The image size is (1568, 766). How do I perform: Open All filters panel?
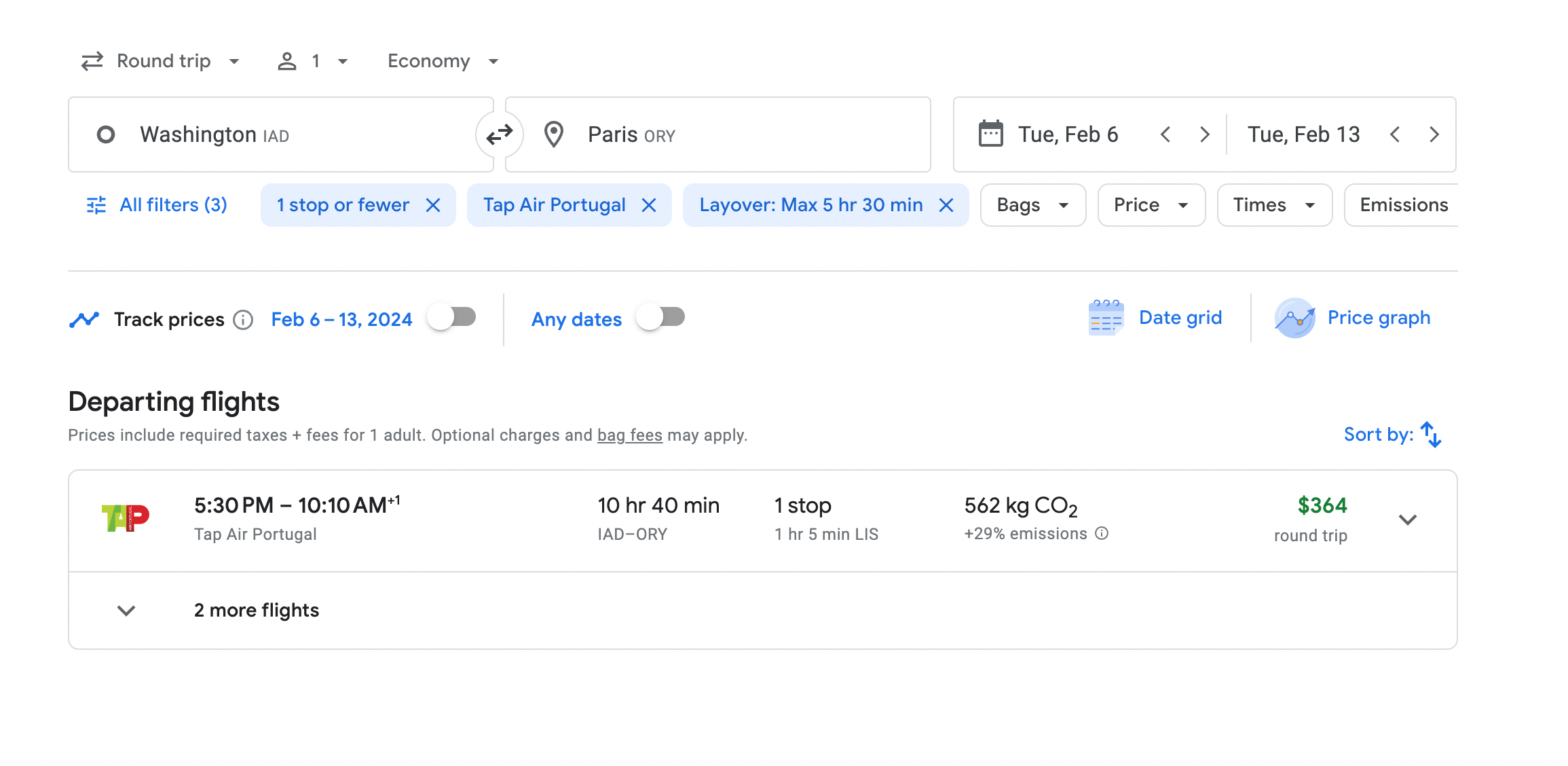pos(157,205)
